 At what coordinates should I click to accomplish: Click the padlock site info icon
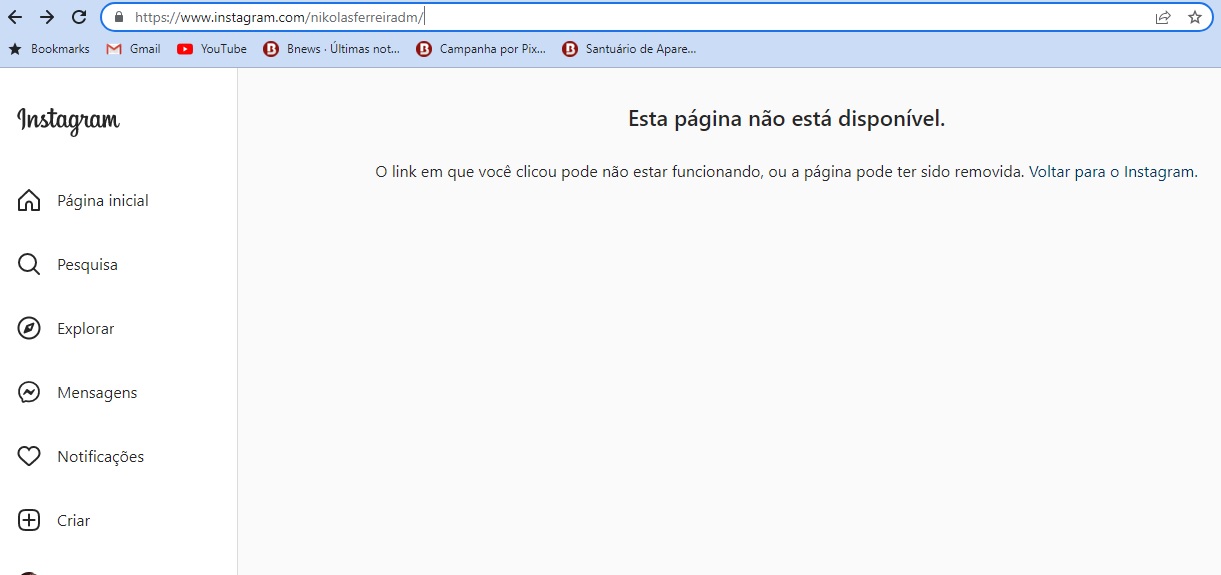(x=119, y=17)
